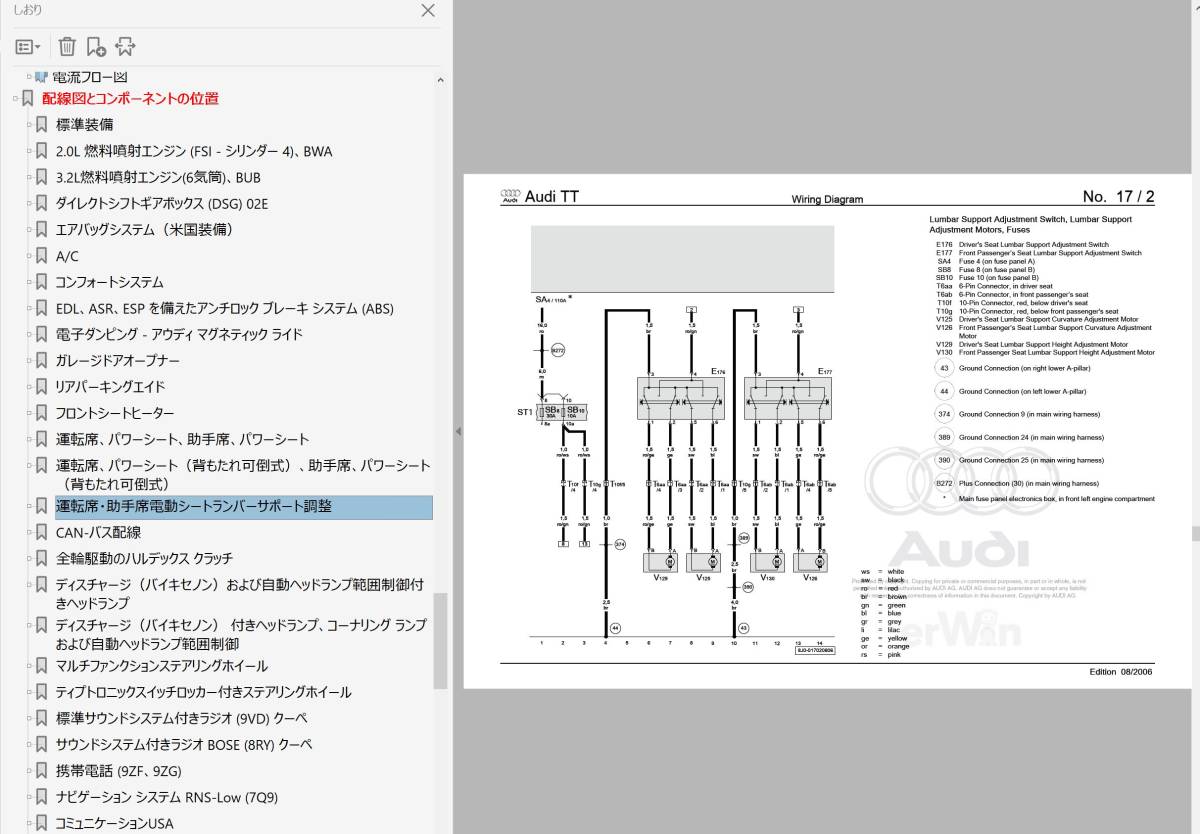Expand the CAN-バス配線 bookmark
This screenshot has height=834, width=1200.
coord(29,532)
